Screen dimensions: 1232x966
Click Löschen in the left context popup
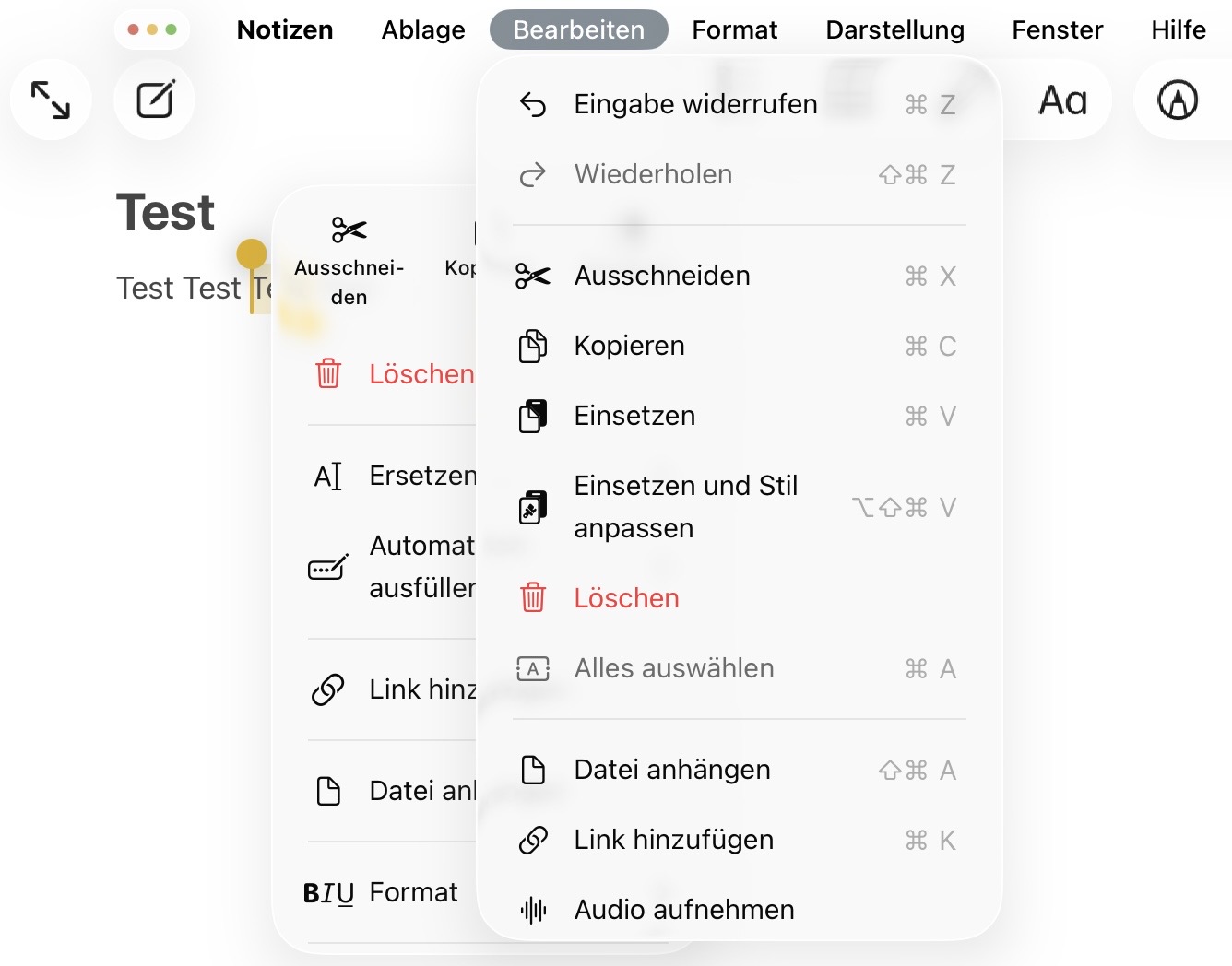421,374
